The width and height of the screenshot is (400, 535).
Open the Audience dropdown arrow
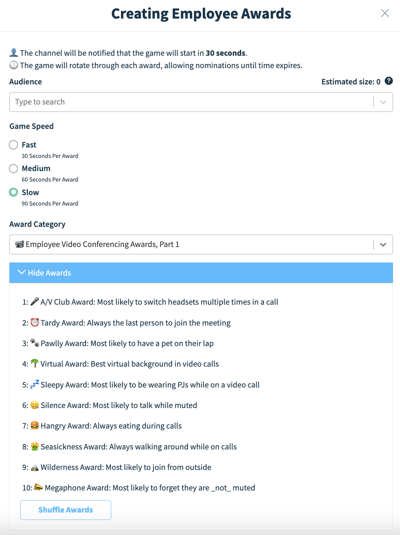[383, 102]
